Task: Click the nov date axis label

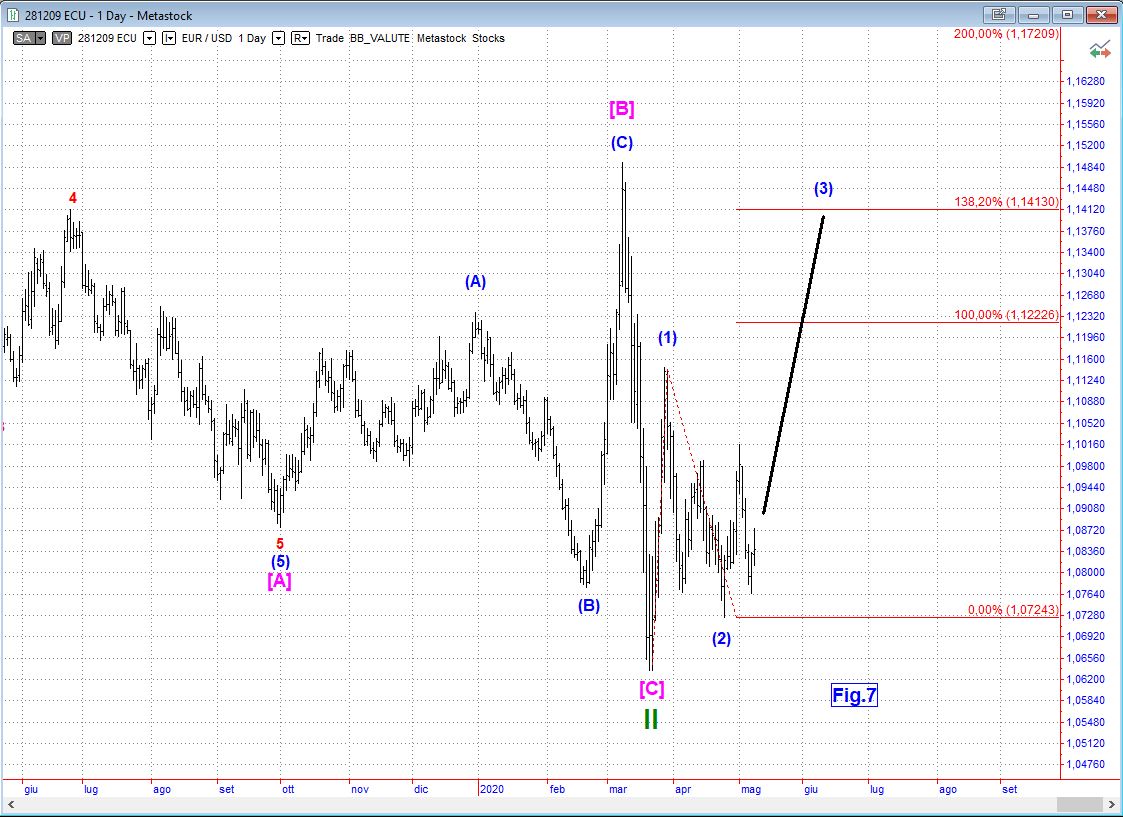Action: coord(360,789)
